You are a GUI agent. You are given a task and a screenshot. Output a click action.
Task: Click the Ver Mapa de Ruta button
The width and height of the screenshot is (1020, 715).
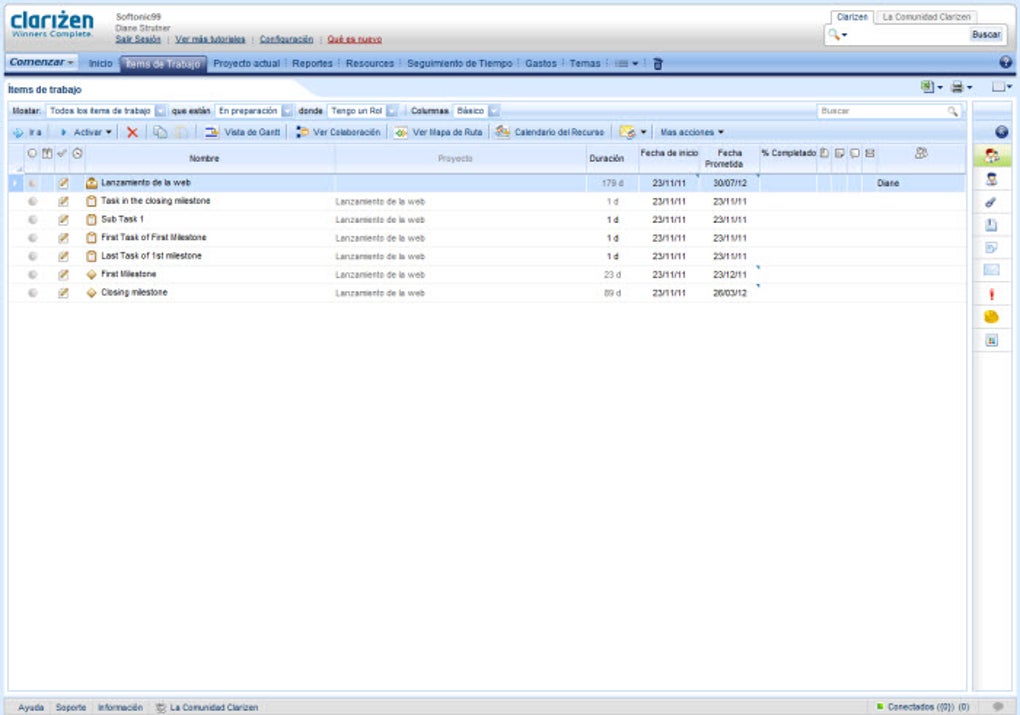tap(438, 132)
